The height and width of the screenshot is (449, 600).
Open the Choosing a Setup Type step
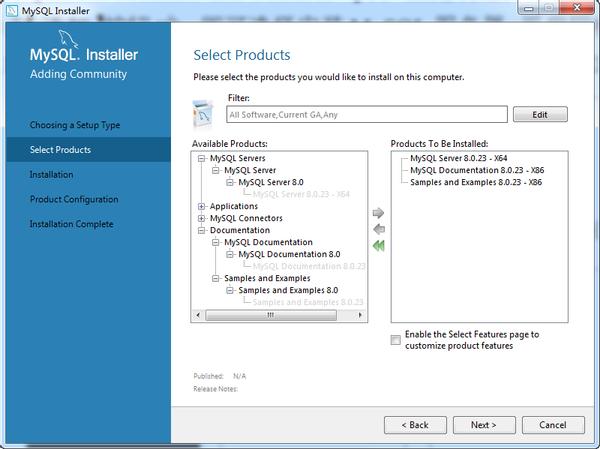click(x=75, y=125)
